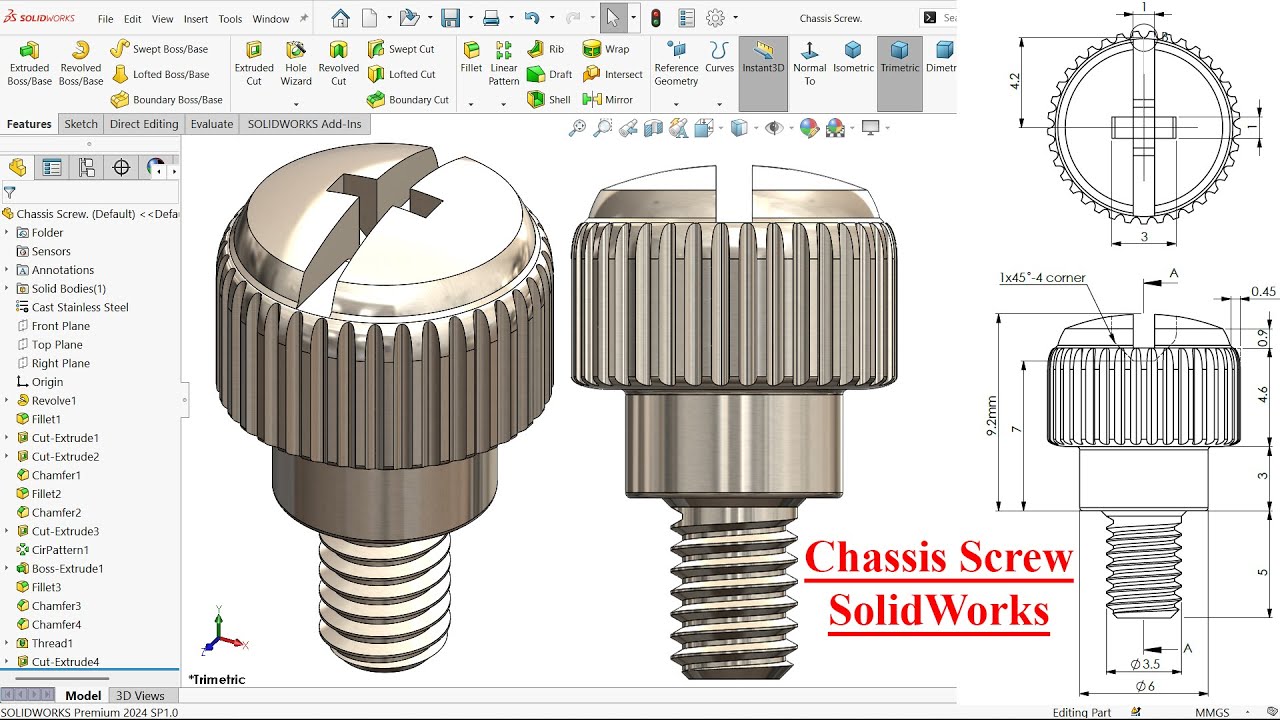Screen dimensions: 1280x720
Task: Choose Swept Boss/Base
Action: point(160,49)
